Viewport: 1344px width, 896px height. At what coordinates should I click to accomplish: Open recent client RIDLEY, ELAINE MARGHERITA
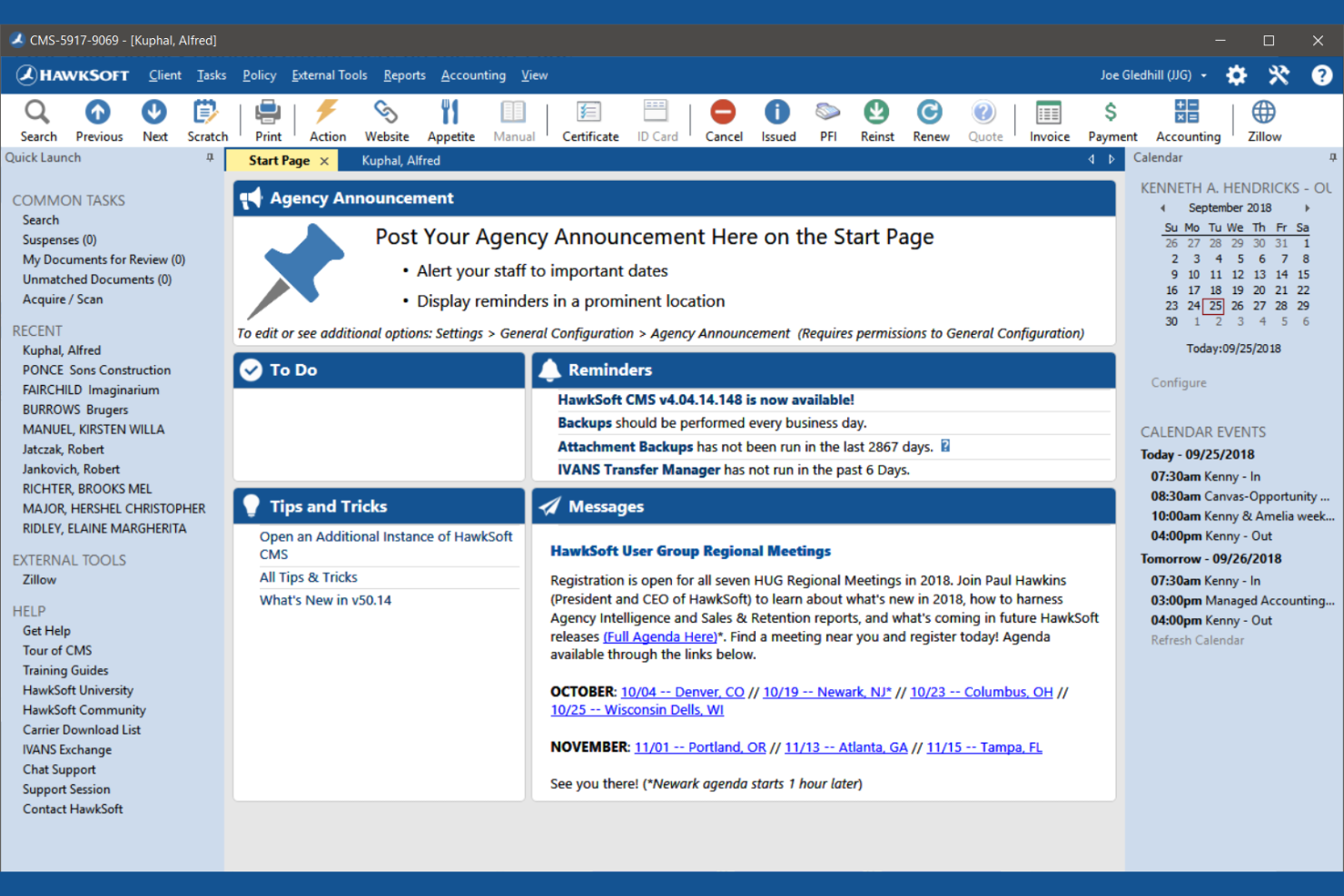(104, 528)
